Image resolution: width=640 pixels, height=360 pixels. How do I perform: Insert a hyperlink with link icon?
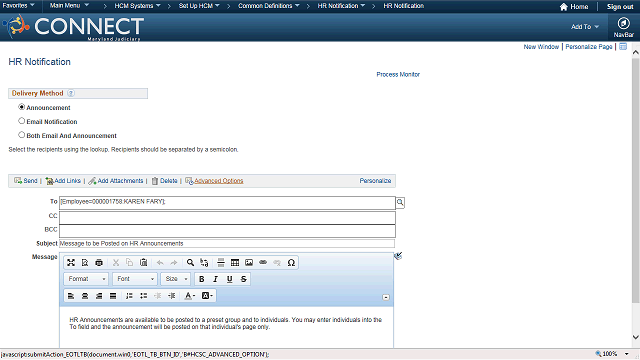click(263, 262)
